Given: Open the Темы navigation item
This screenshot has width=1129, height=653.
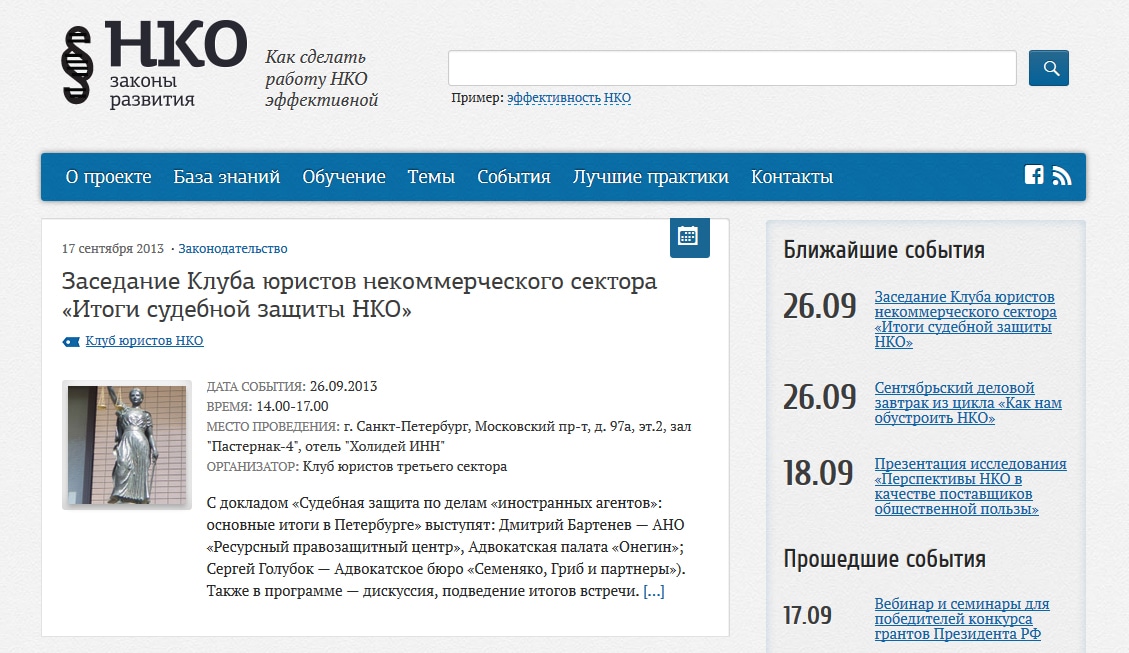Looking at the screenshot, I should point(431,177).
